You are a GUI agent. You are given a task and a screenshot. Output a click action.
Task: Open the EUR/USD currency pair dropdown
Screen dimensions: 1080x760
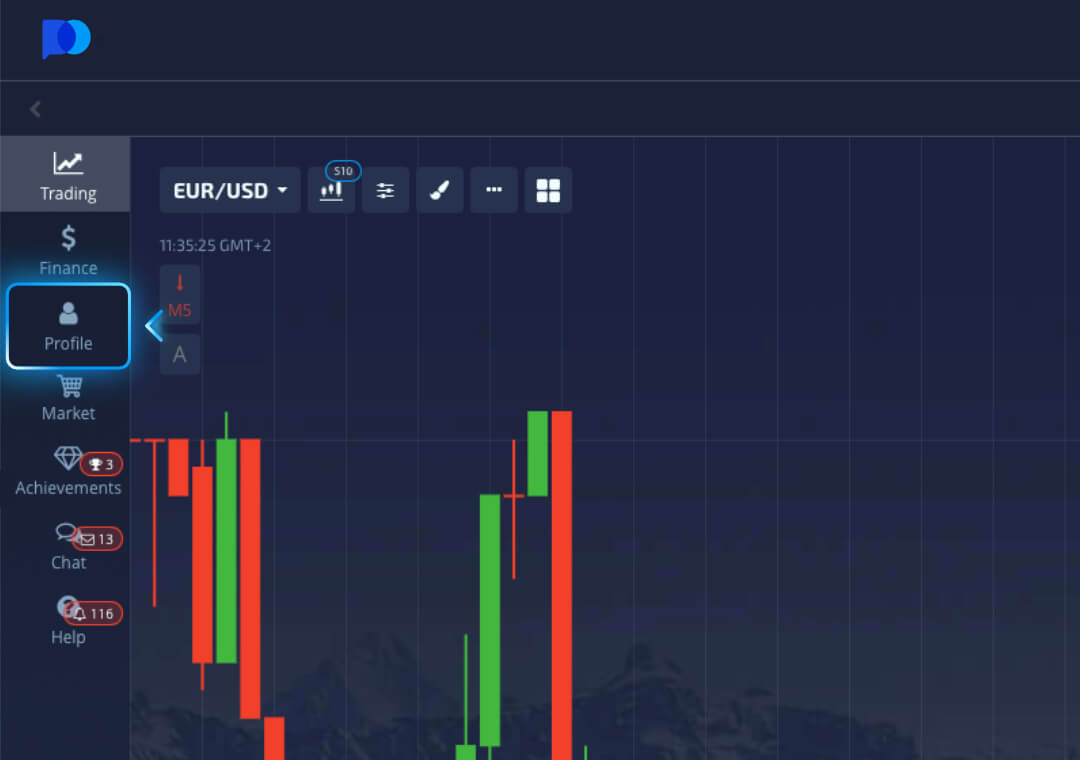[229, 189]
